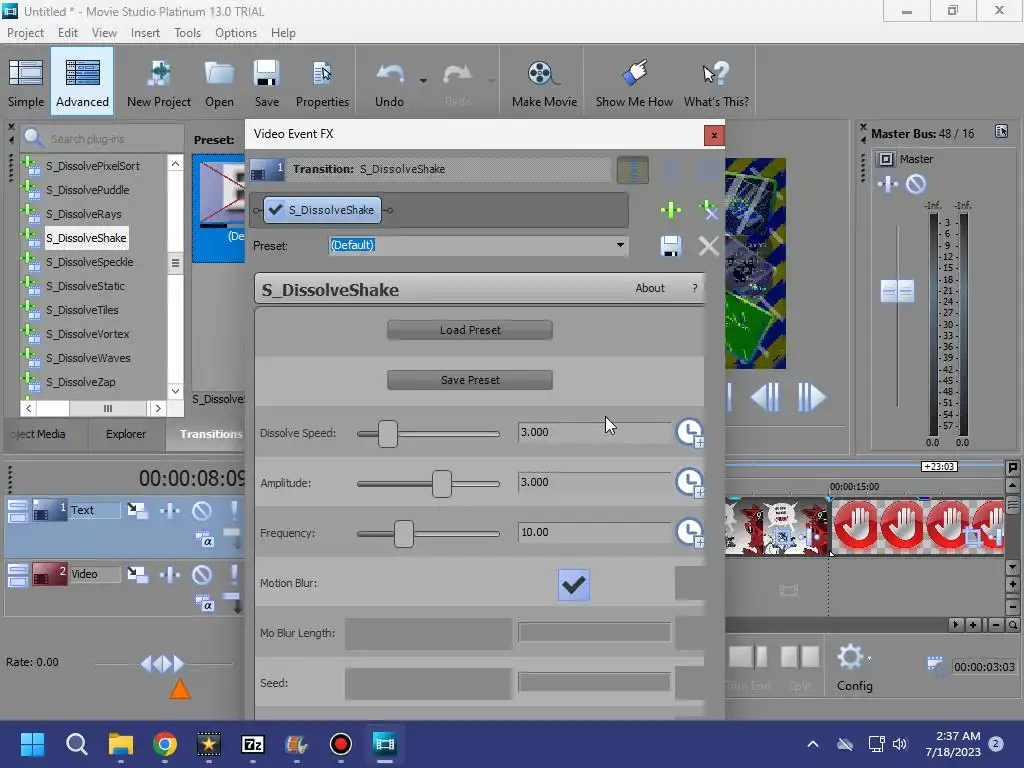Click the Save floppy icon in toolbar
This screenshot has width=1024, height=768.
pos(266,82)
